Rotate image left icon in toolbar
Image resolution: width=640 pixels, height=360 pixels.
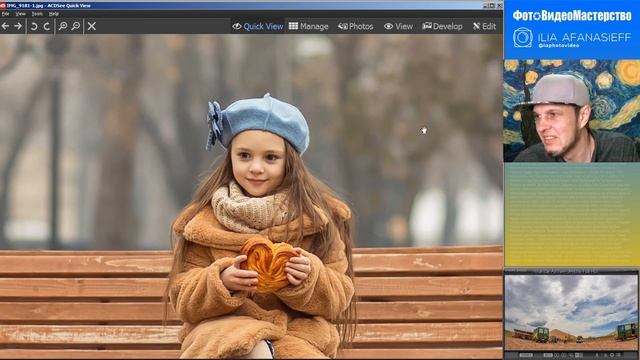(34, 26)
